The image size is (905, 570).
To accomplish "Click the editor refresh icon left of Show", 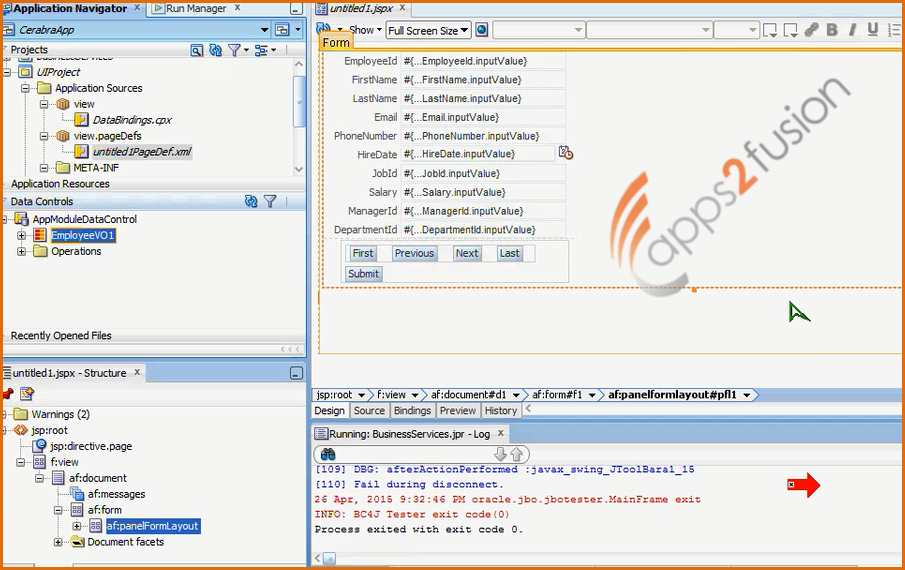I will (323, 29).
